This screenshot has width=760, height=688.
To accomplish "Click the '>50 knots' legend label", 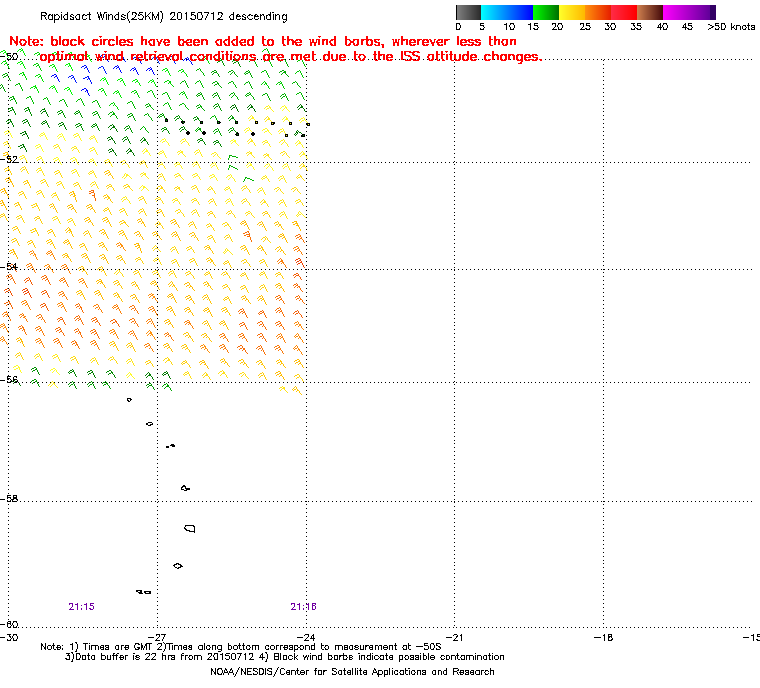I will [731, 27].
